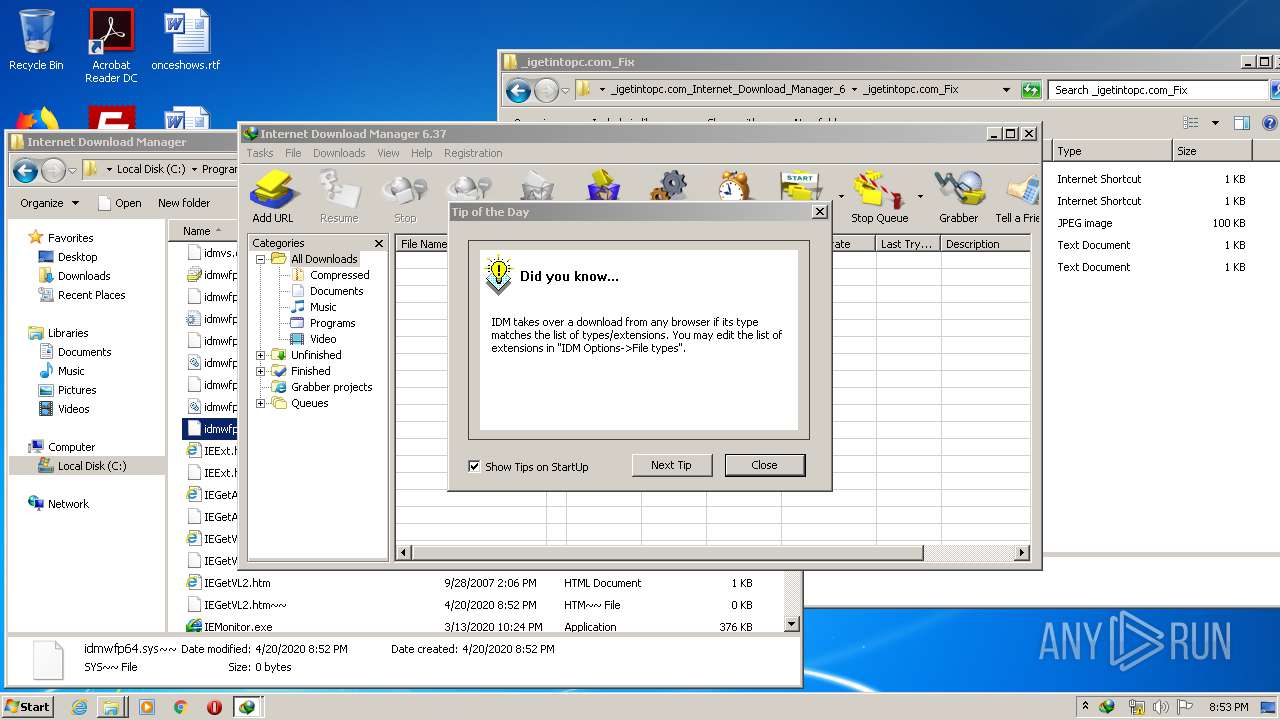Click the Stop Queue toolbar icon
The image size is (1280, 720).
pos(878,196)
